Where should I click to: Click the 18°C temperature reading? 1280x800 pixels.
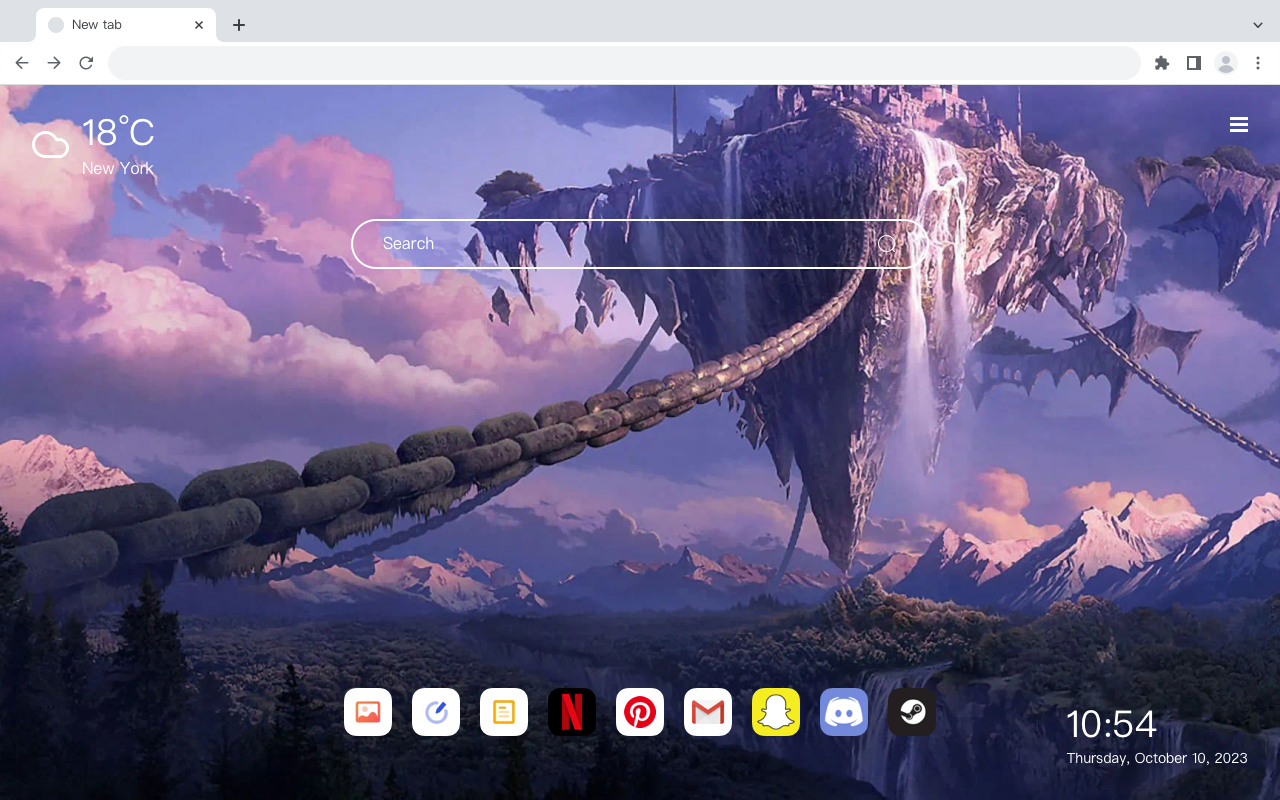[x=118, y=133]
